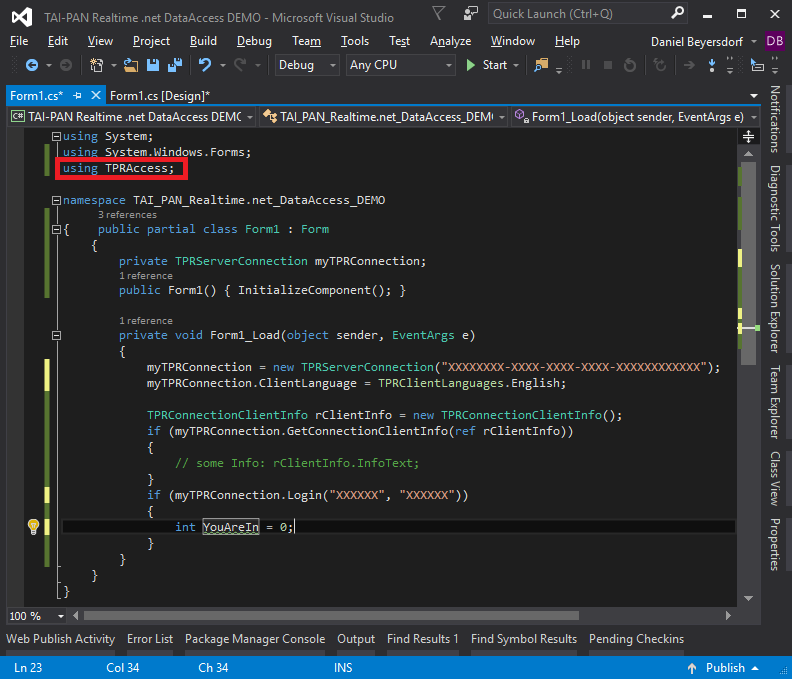Click the '3 references' CodeLens link
The image size is (792, 679).
(127, 215)
